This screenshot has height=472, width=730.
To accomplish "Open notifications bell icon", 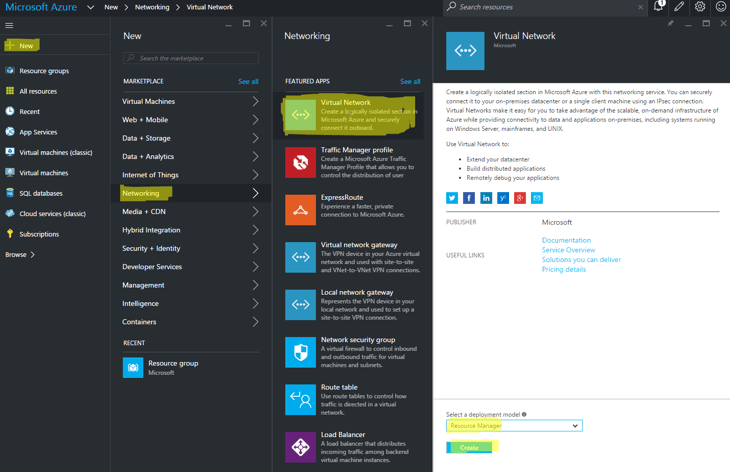I will click(x=658, y=7).
